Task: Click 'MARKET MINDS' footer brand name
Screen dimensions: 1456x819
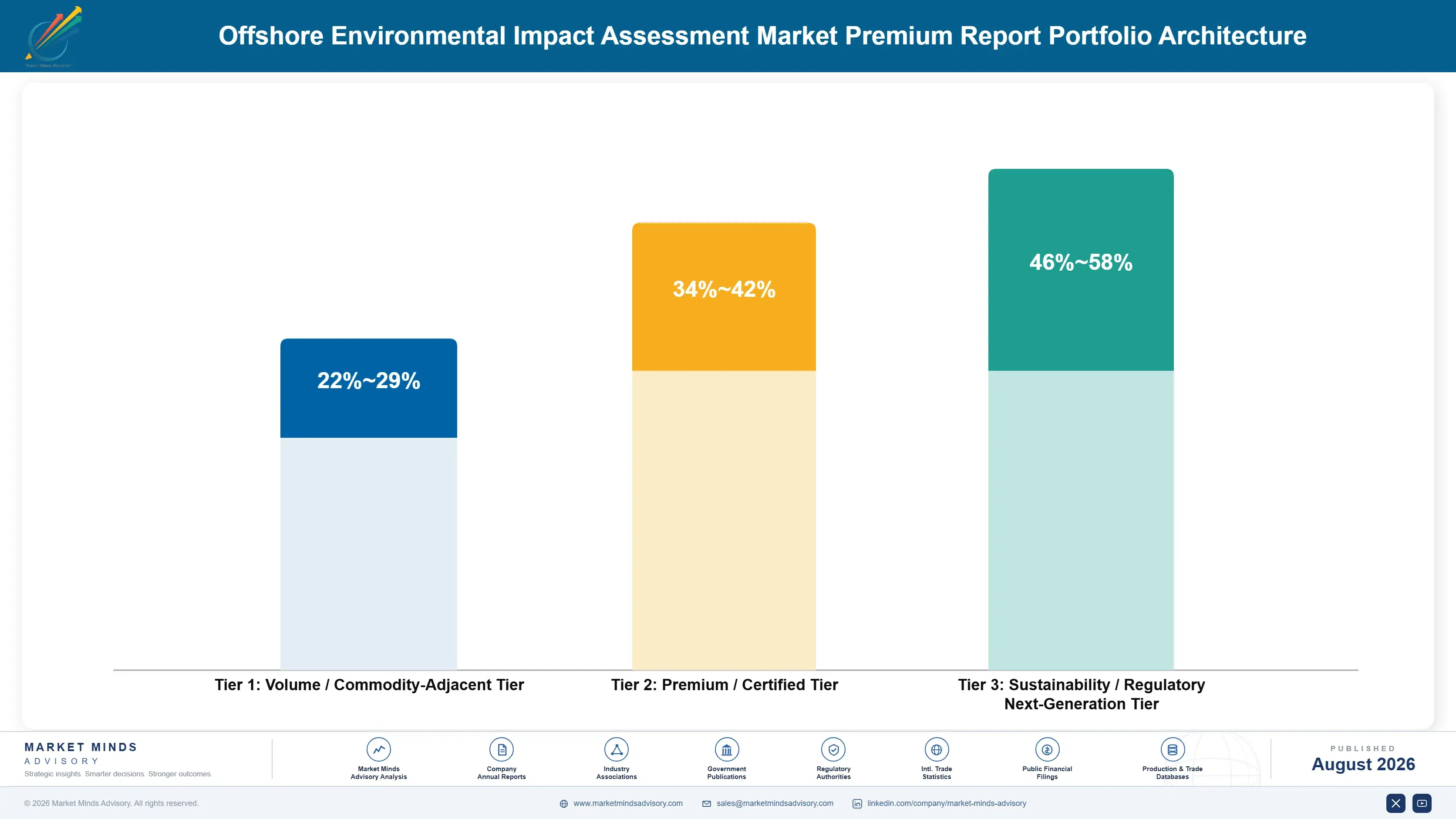Action: [x=81, y=747]
